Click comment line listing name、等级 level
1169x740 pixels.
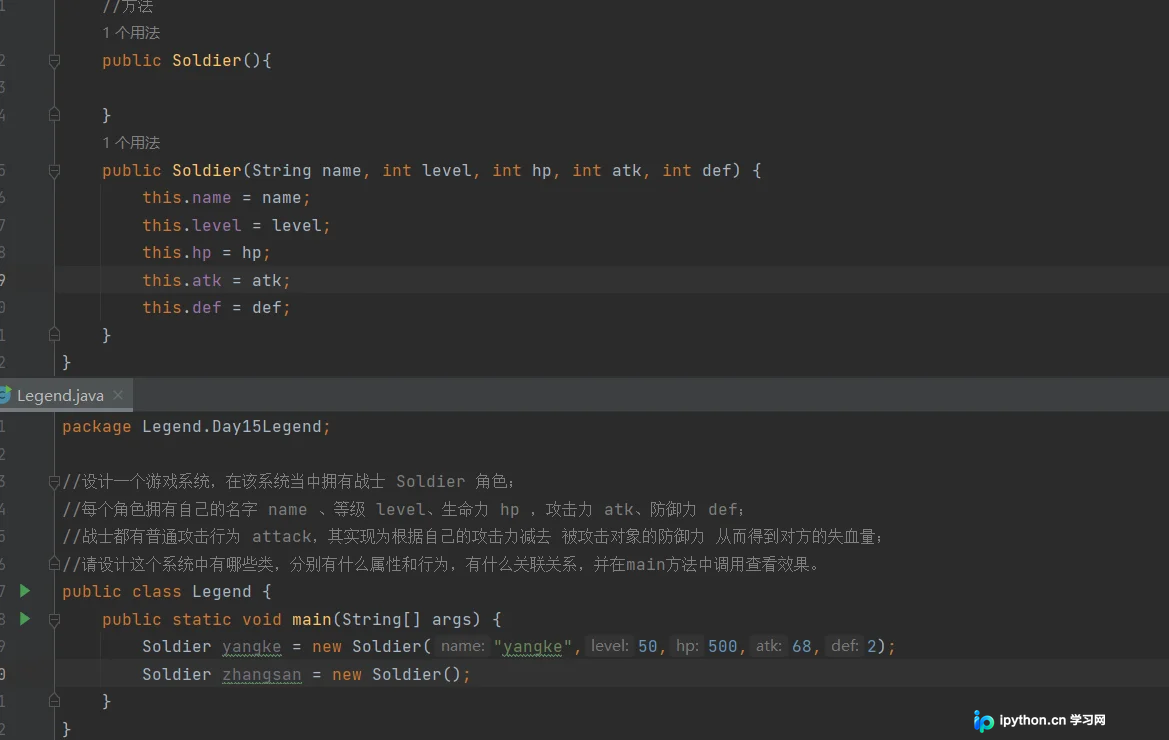pos(403,510)
